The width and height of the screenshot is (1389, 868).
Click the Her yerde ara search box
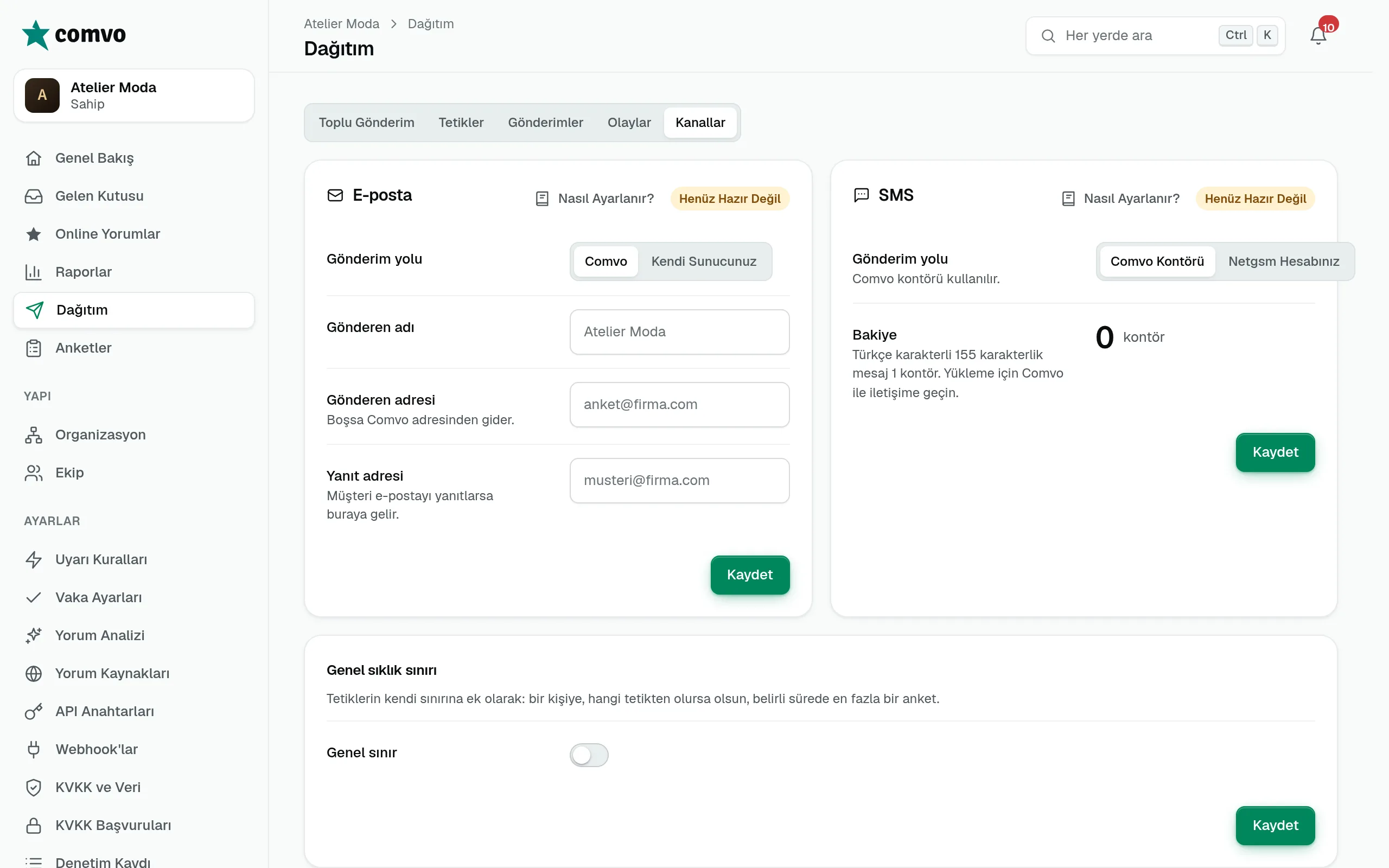[x=1155, y=36]
